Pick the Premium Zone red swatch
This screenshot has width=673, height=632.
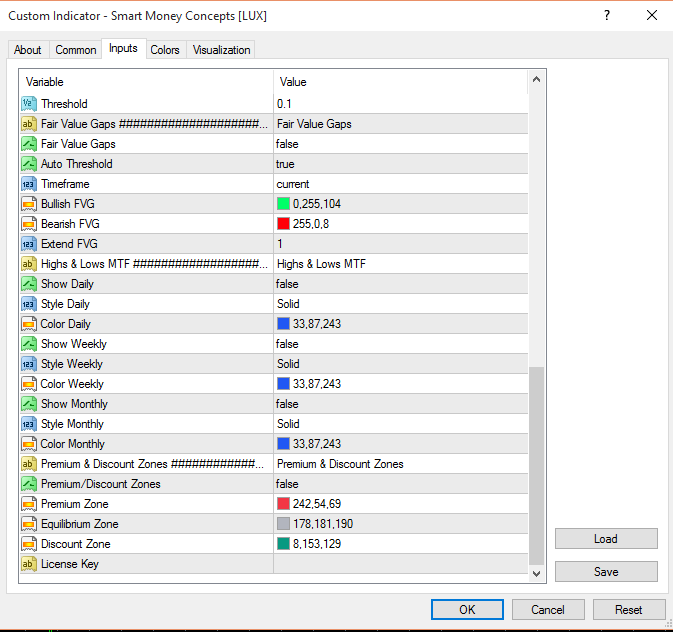click(x=283, y=504)
